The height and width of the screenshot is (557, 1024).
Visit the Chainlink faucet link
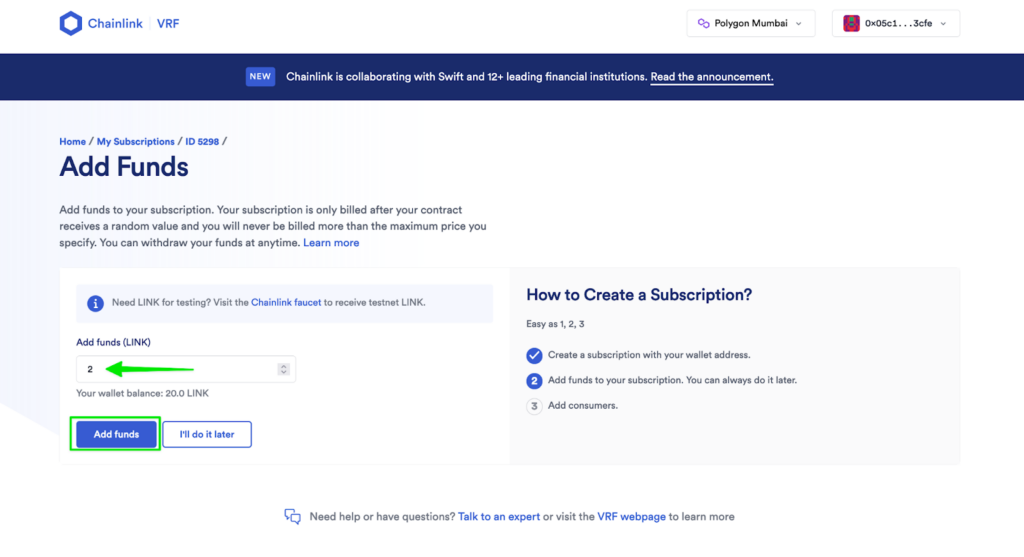click(286, 302)
